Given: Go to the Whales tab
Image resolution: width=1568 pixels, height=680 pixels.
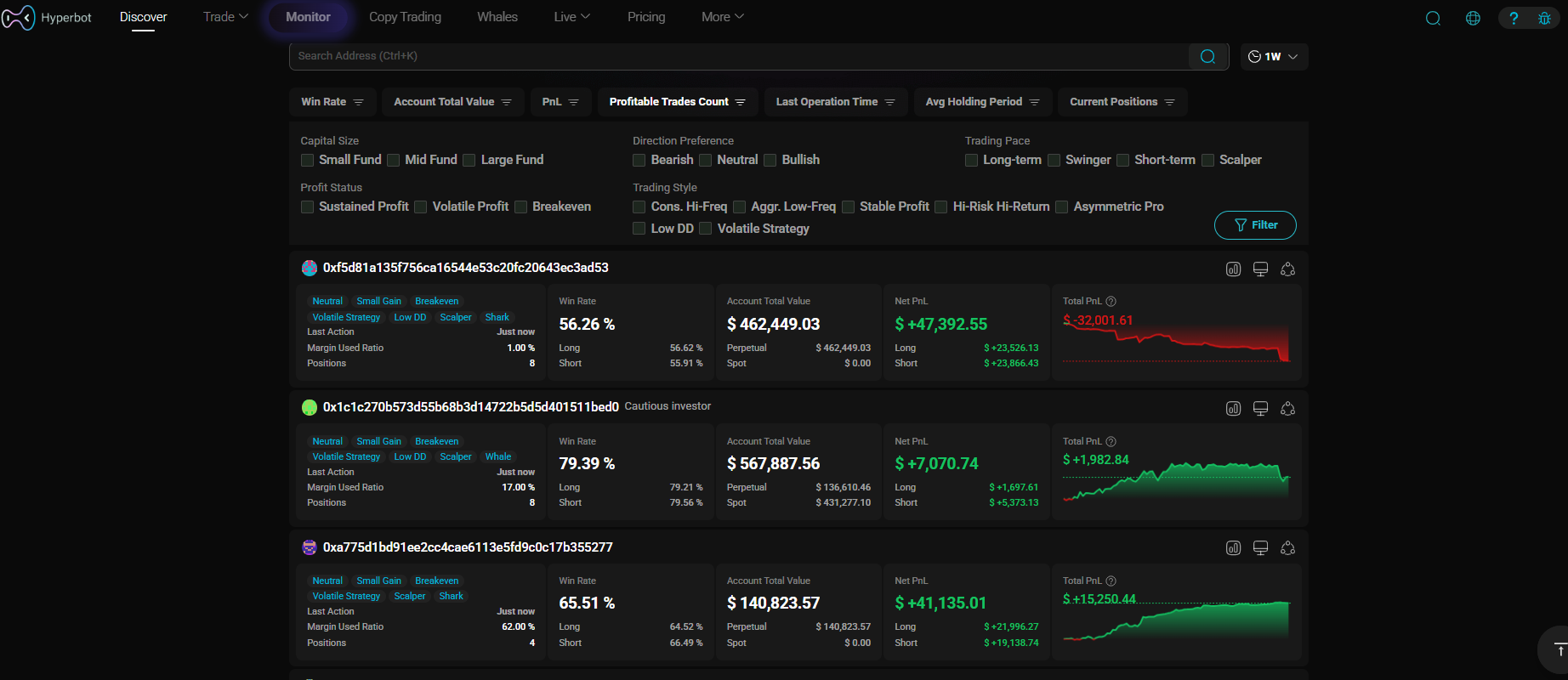Looking at the screenshot, I should [497, 17].
